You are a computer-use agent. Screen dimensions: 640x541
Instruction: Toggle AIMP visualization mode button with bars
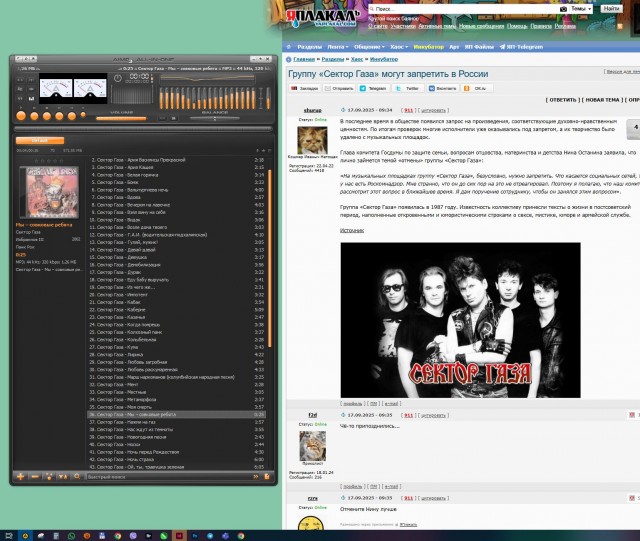click(31, 98)
